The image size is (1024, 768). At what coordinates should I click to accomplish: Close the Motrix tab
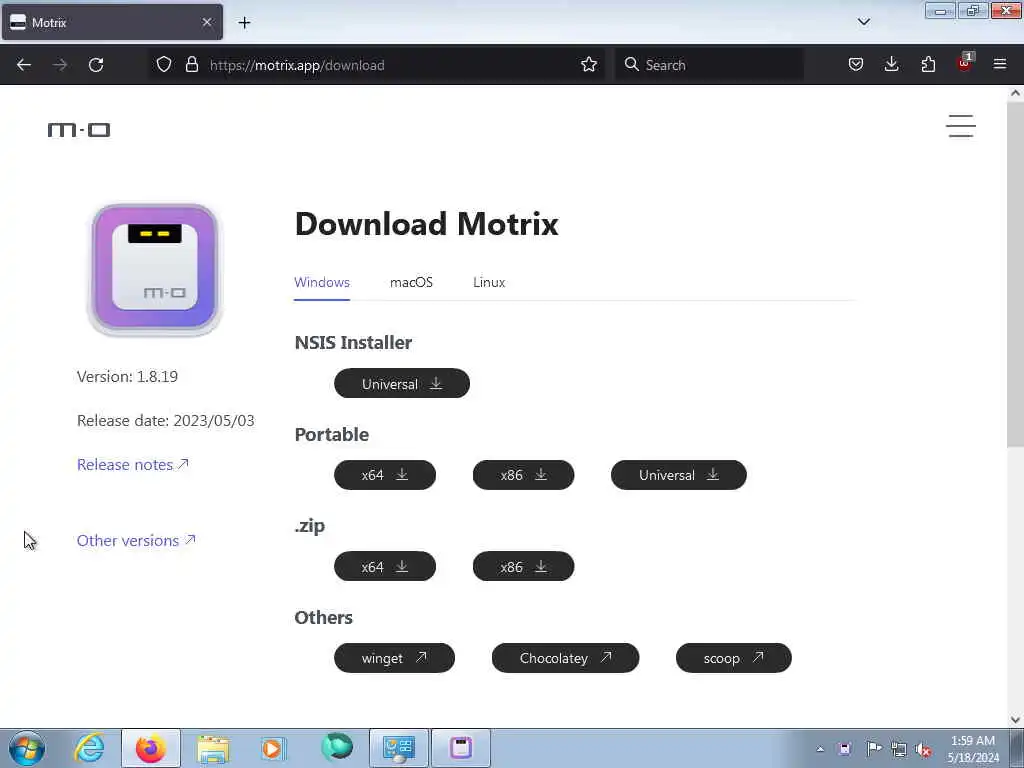click(207, 22)
